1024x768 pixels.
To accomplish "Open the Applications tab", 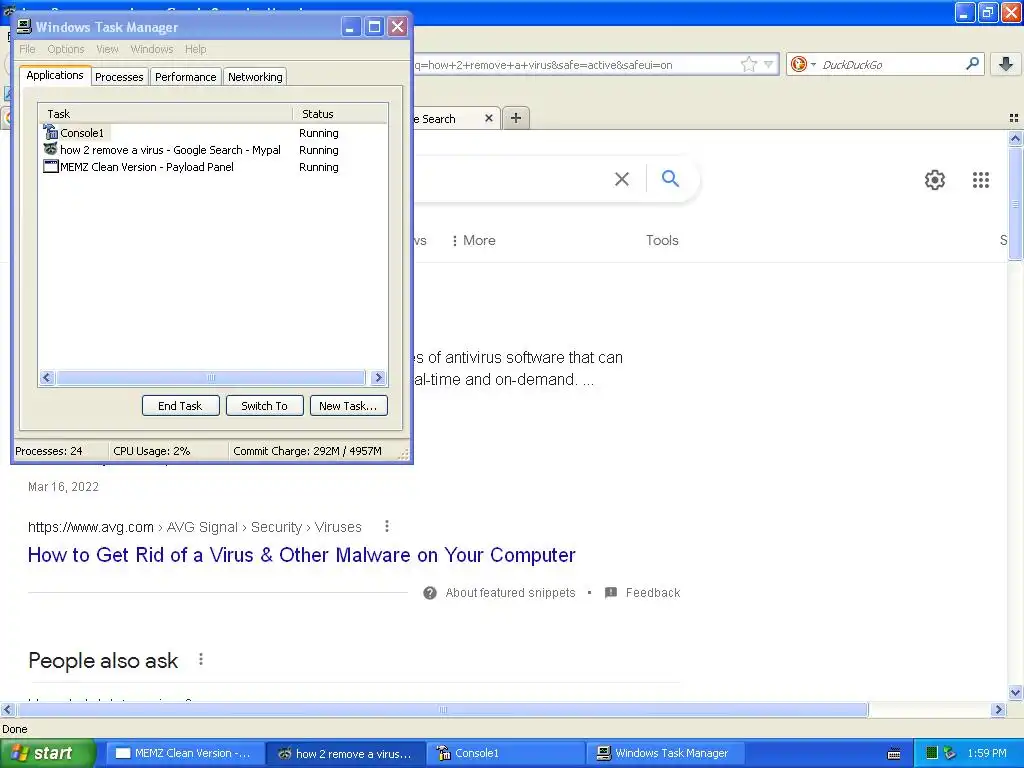I will coord(55,75).
